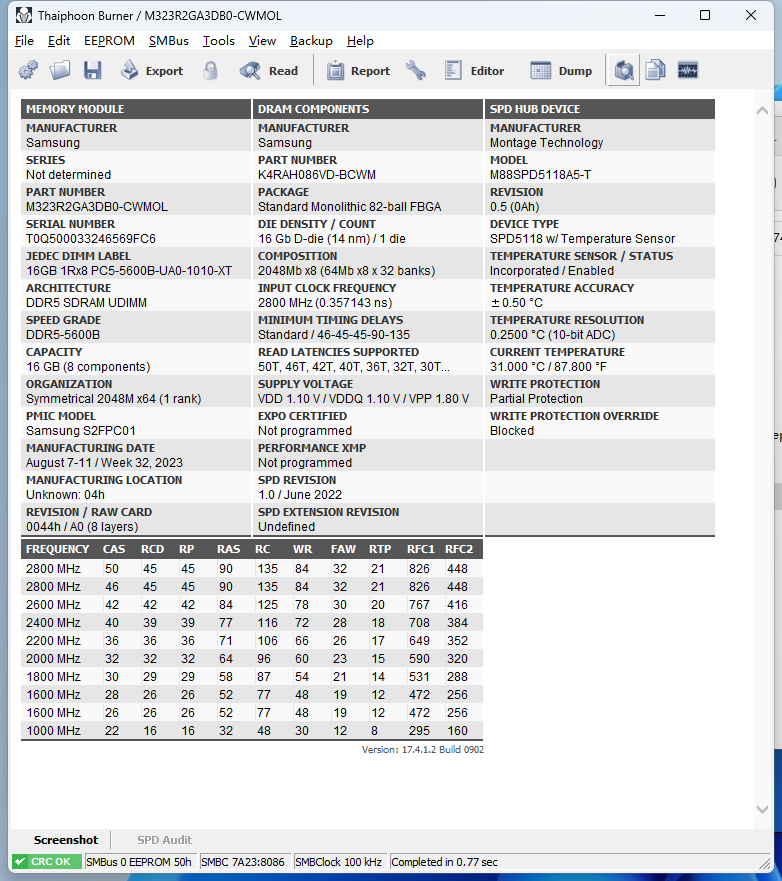Click the SMBus 0 EEPROM 50h status entry
Image resolution: width=782 pixels, height=881 pixels.
[x=139, y=862]
